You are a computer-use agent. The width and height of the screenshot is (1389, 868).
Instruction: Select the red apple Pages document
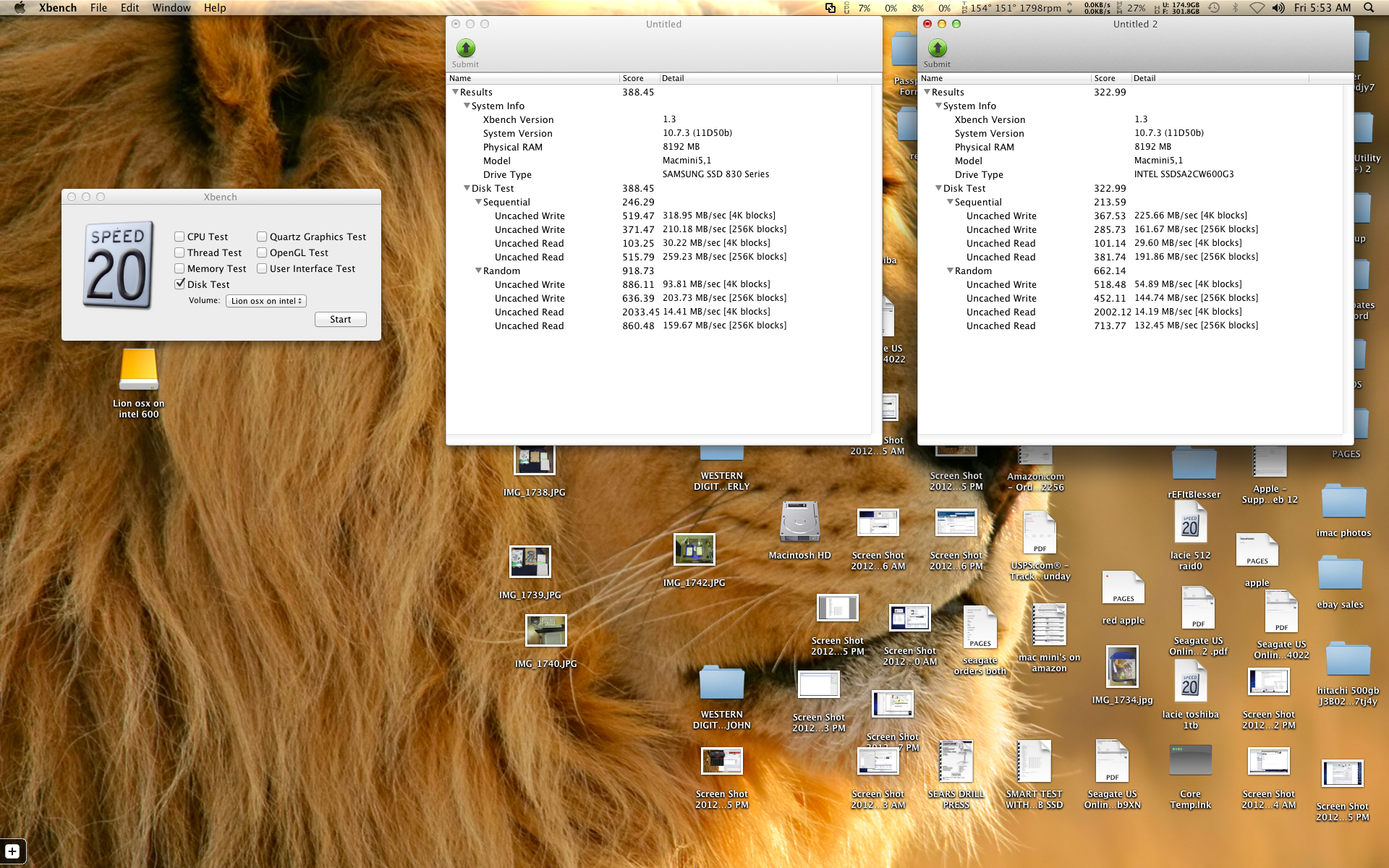click(1123, 588)
